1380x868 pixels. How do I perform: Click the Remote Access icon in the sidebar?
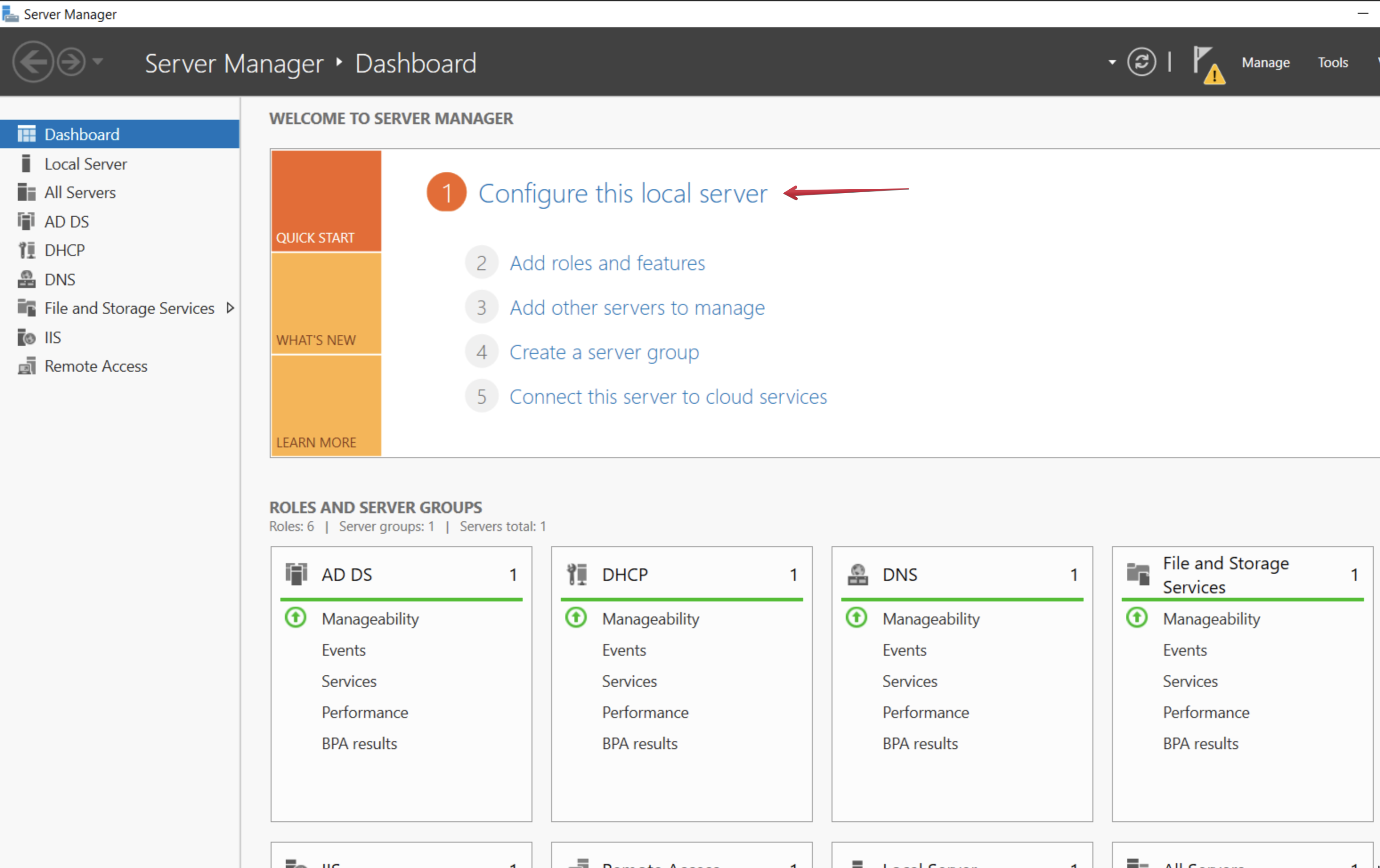click(26, 365)
